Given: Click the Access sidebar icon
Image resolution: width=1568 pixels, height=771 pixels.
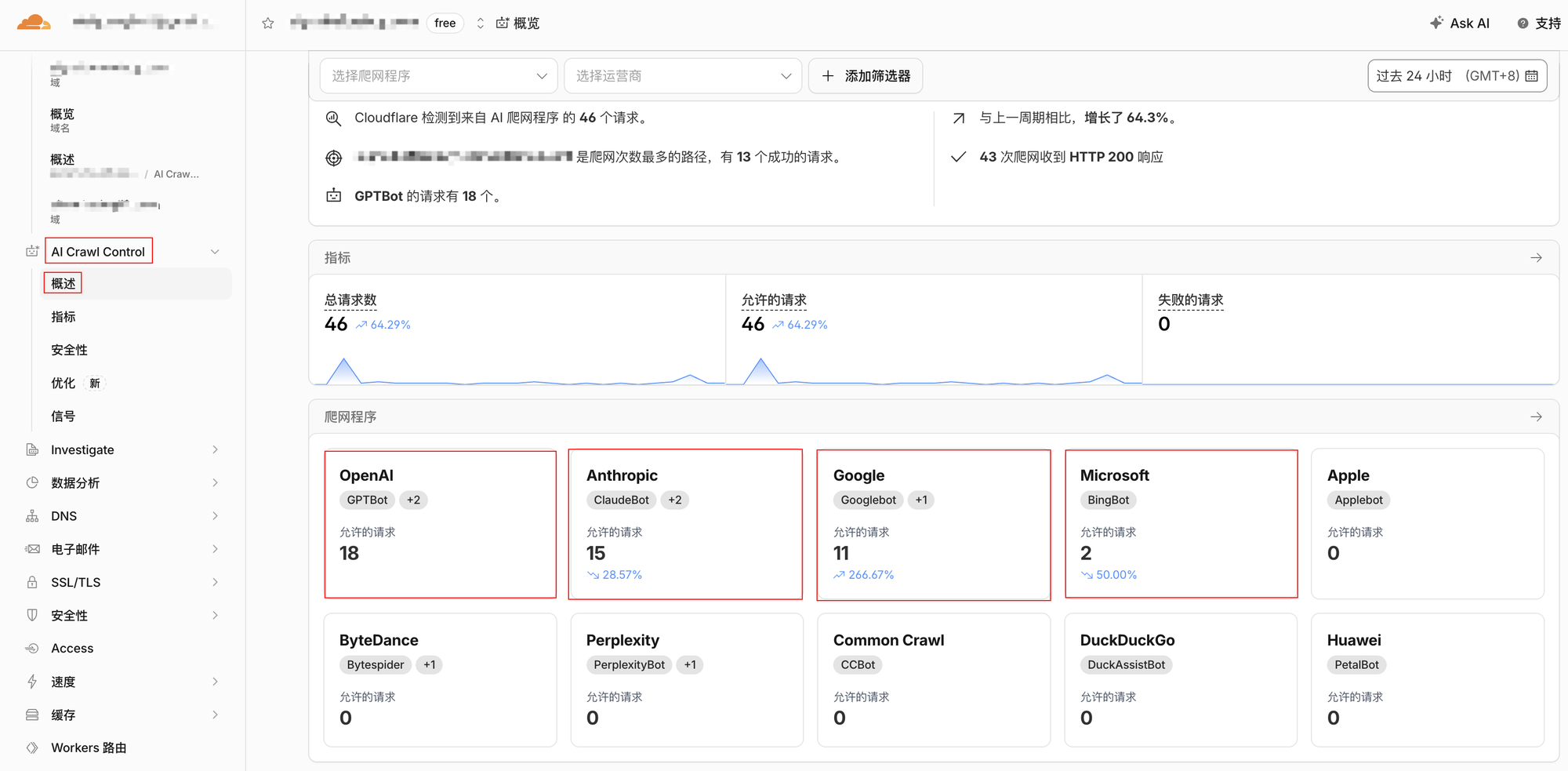Looking at the screenshot, I should click(32, 648).
